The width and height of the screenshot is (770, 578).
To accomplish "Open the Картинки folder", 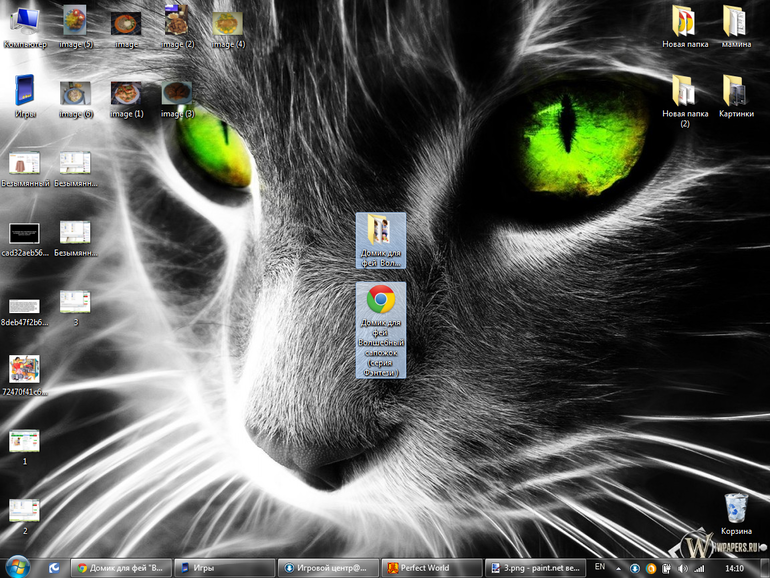I will (x=735, y=97).
